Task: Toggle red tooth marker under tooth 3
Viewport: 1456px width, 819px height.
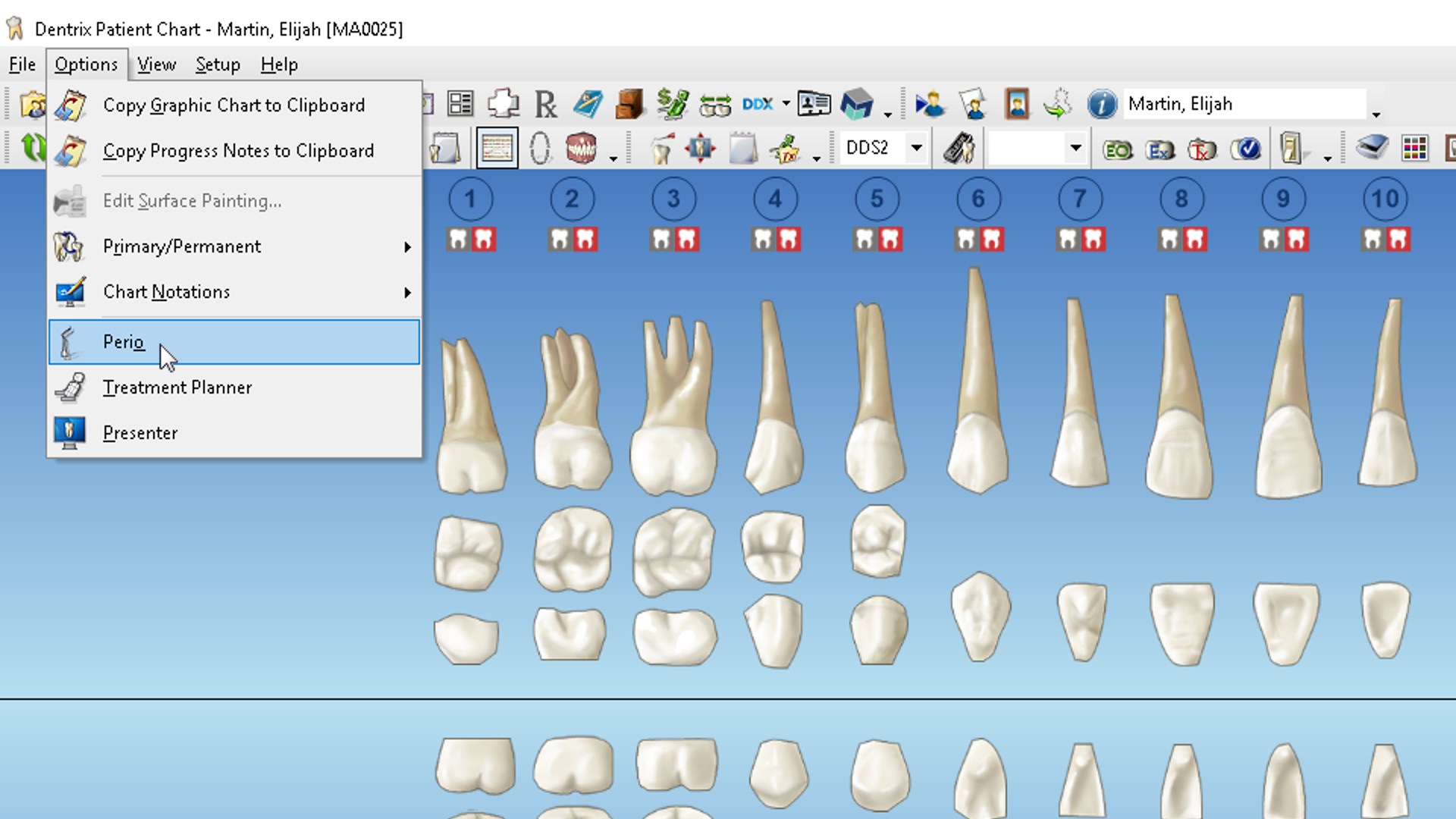Action: [x=687, y=240]
